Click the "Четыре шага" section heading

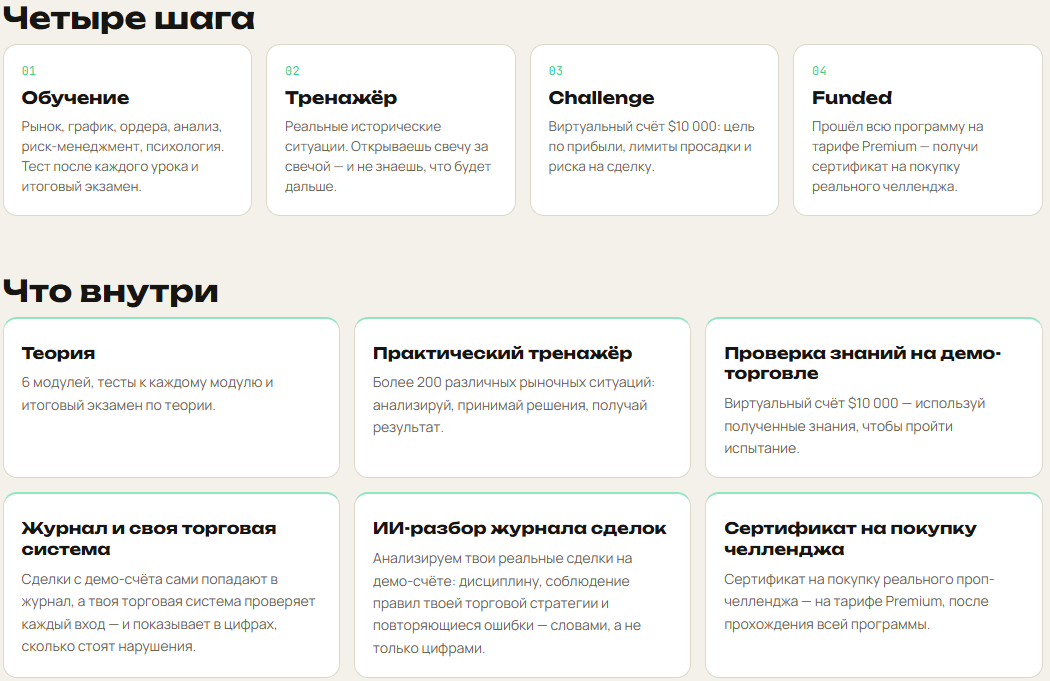coord(129,17)
